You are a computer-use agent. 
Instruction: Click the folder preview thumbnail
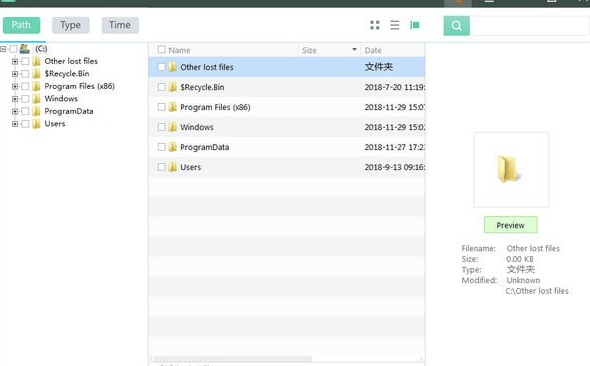(511, 170)
